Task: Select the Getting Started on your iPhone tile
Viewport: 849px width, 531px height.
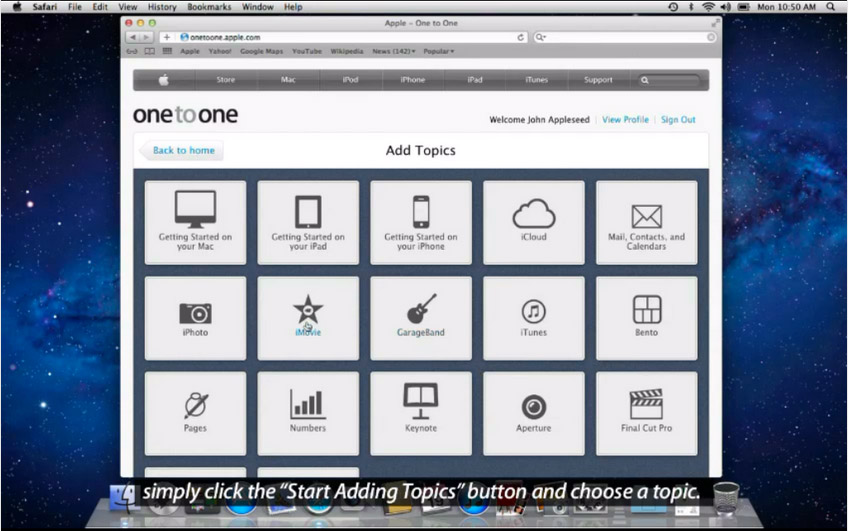Action: pyautogui.click(x=421, y=222)
